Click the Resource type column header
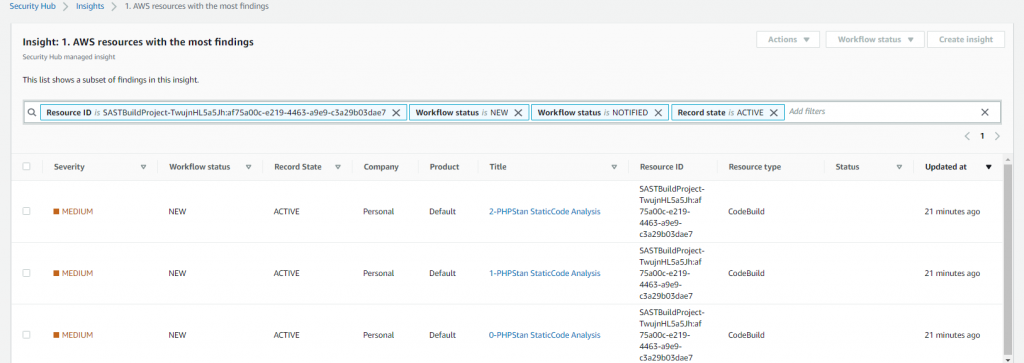Screen dimensions: 1024x363 coord(754,167)
